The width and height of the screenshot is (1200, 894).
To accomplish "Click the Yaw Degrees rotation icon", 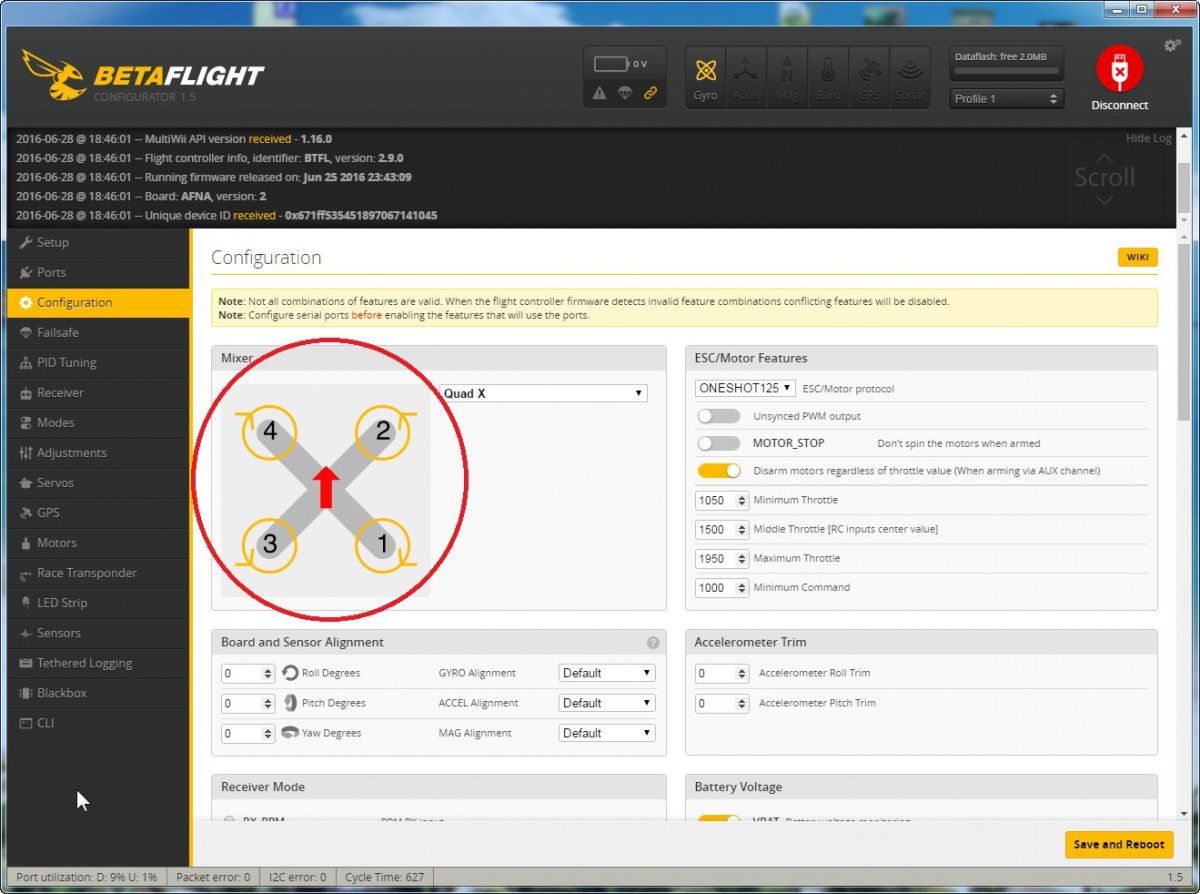I will point(290,733).
